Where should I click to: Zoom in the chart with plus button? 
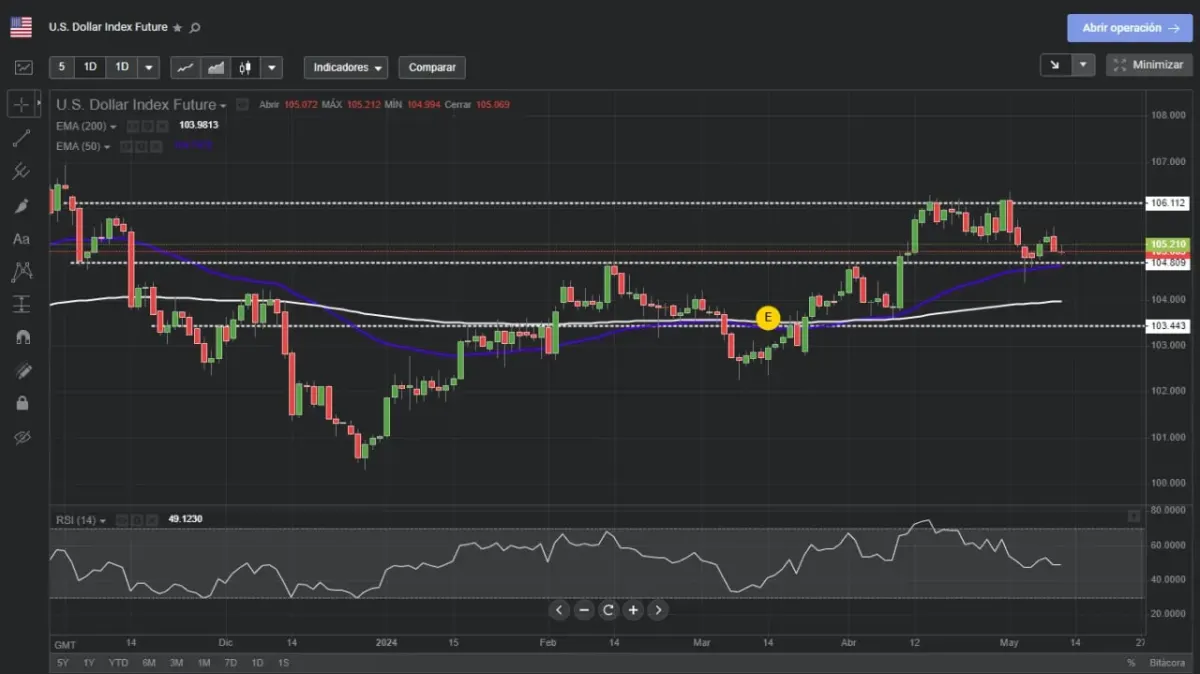point(633,610)
